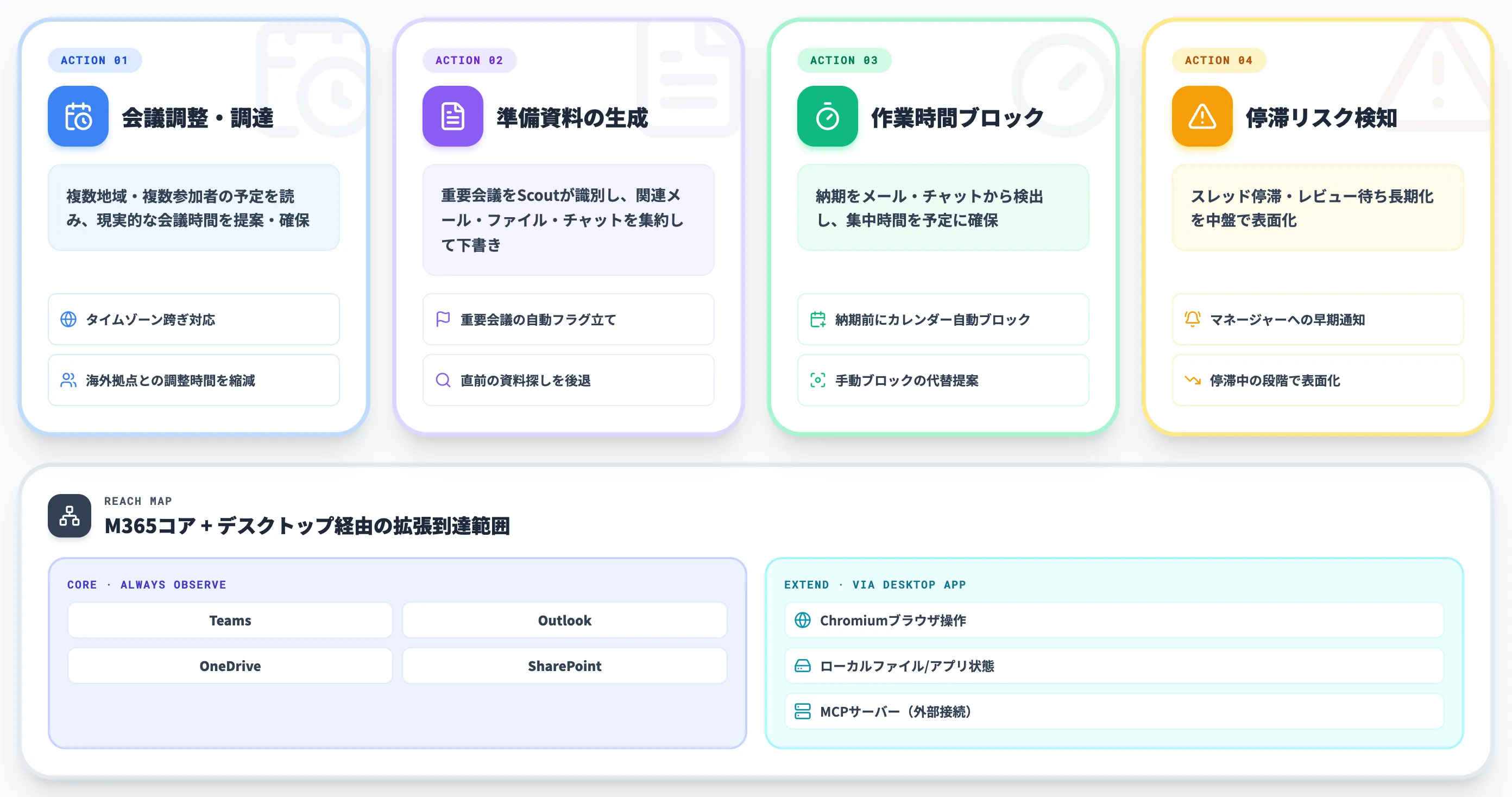Click the purple document icon for 準備資料の生成
Viewport: 1512px width, 797px height.
point(452,116)
